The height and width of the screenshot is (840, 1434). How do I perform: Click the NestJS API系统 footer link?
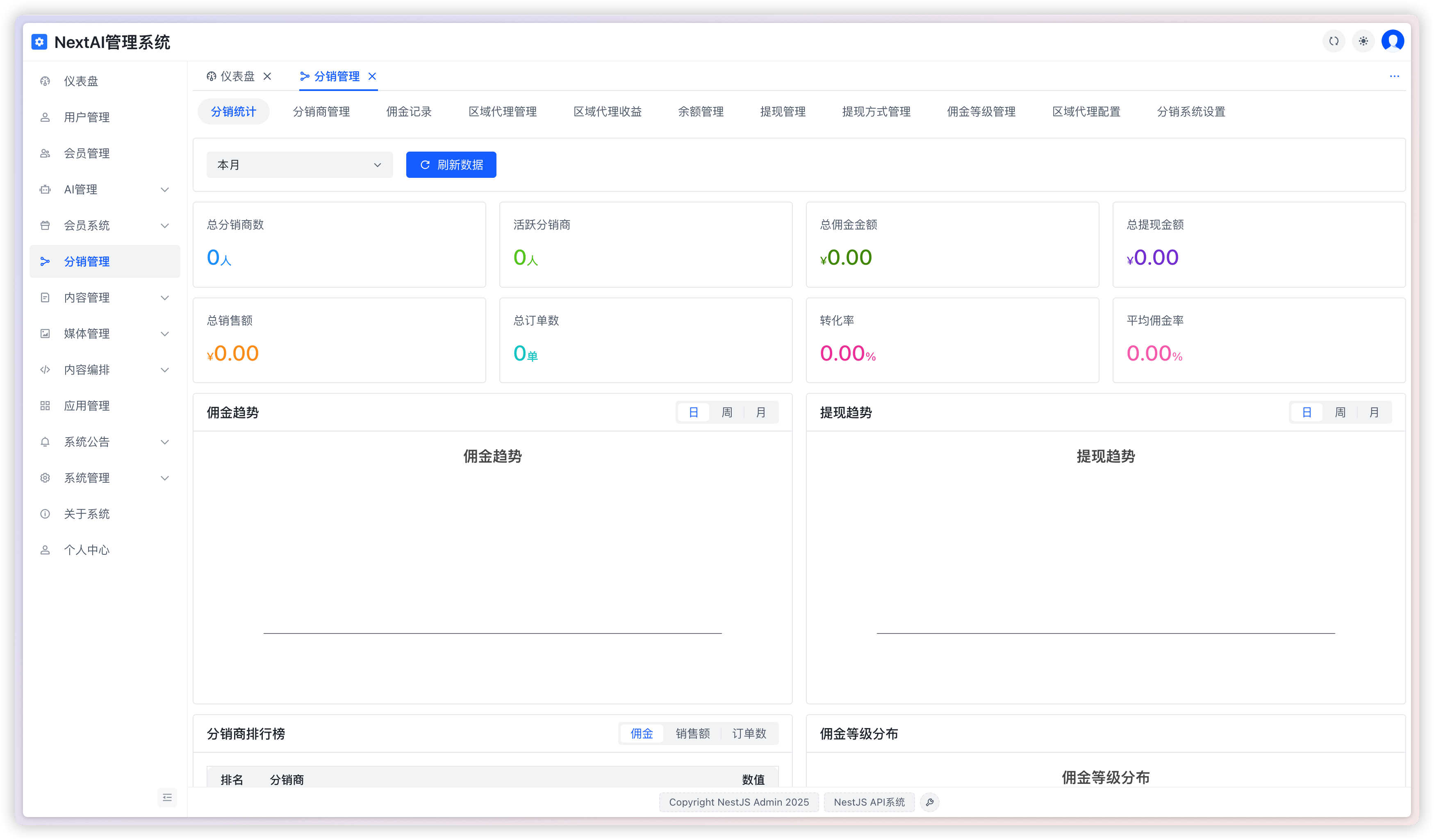(x=869, y=802)
